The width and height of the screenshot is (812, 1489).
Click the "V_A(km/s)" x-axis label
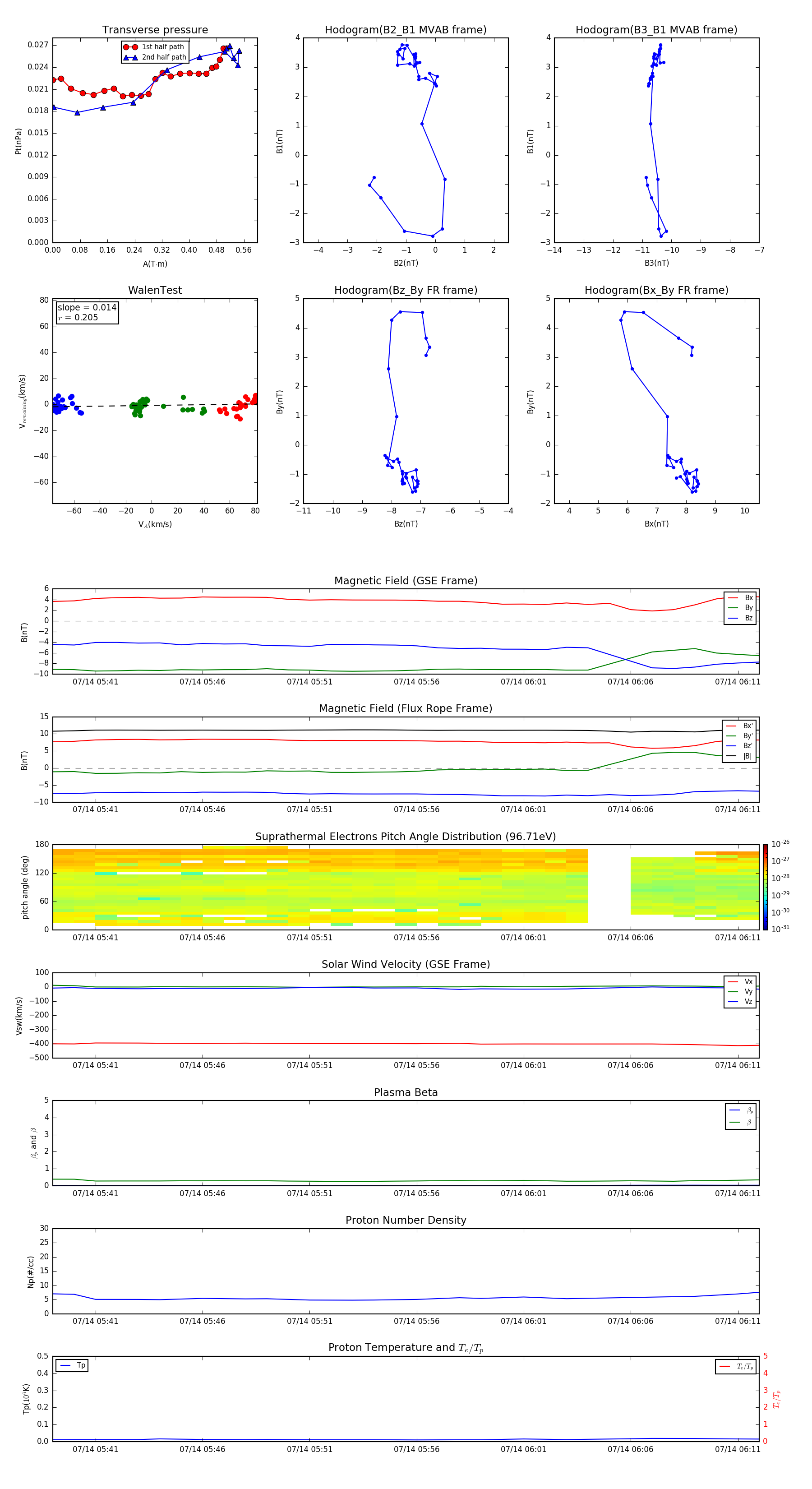point(155,524)
